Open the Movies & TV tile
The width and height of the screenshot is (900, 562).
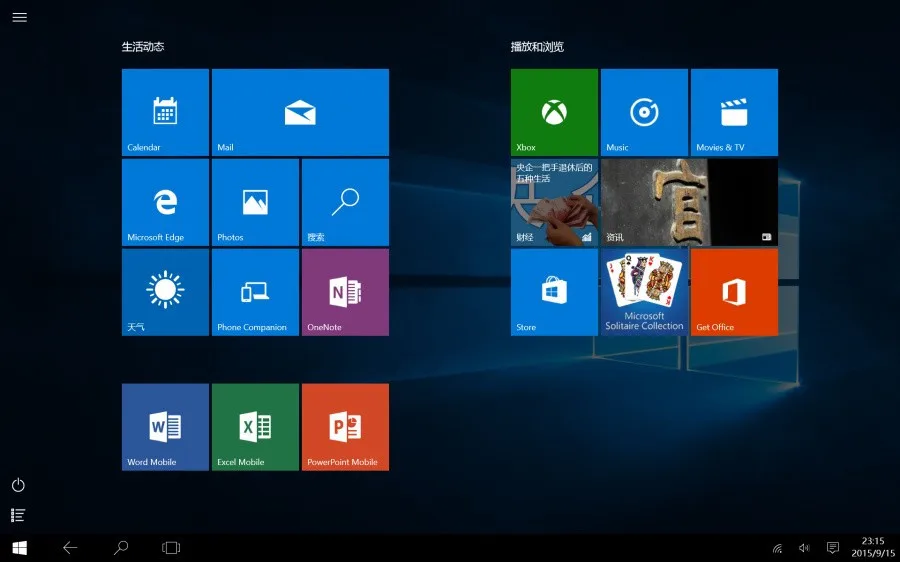click(x=735, y=113)
